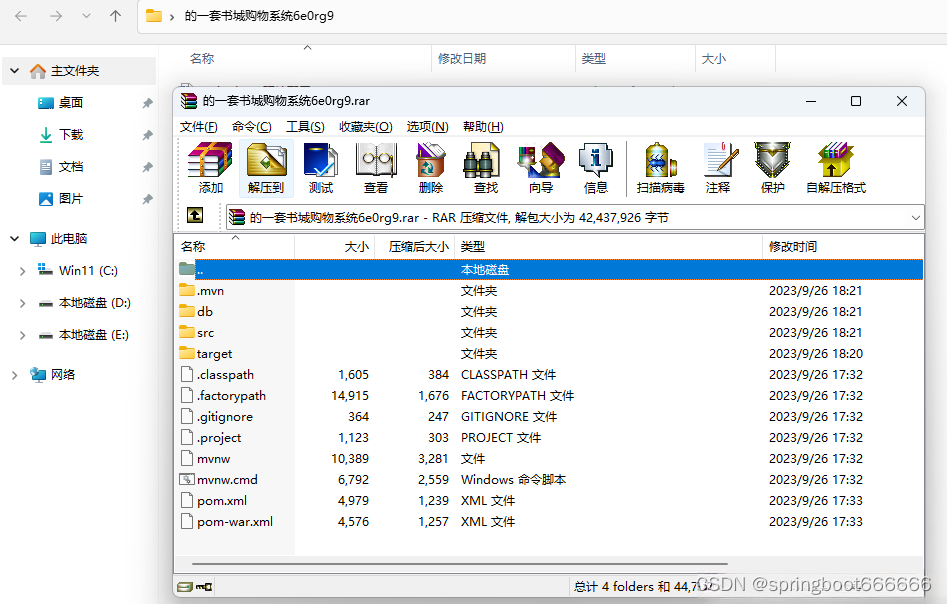Open the 文件(F) menu

point(199,127)
